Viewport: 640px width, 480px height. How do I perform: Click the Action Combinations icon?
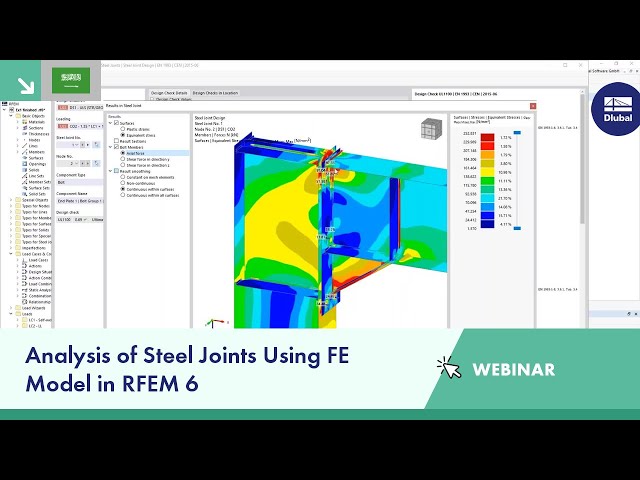click(x=24, y=278)
